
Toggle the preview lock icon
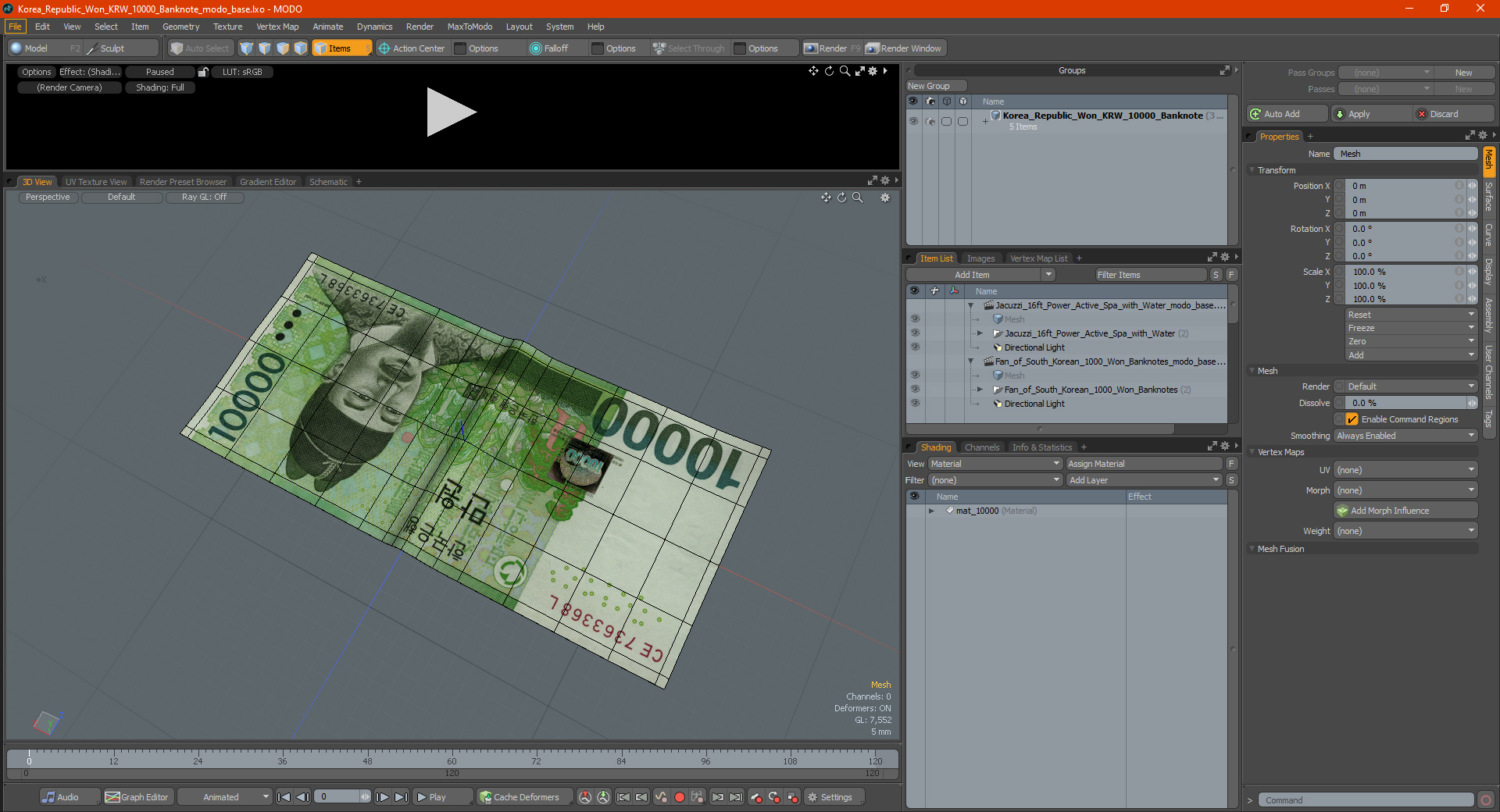coord(203,72)
